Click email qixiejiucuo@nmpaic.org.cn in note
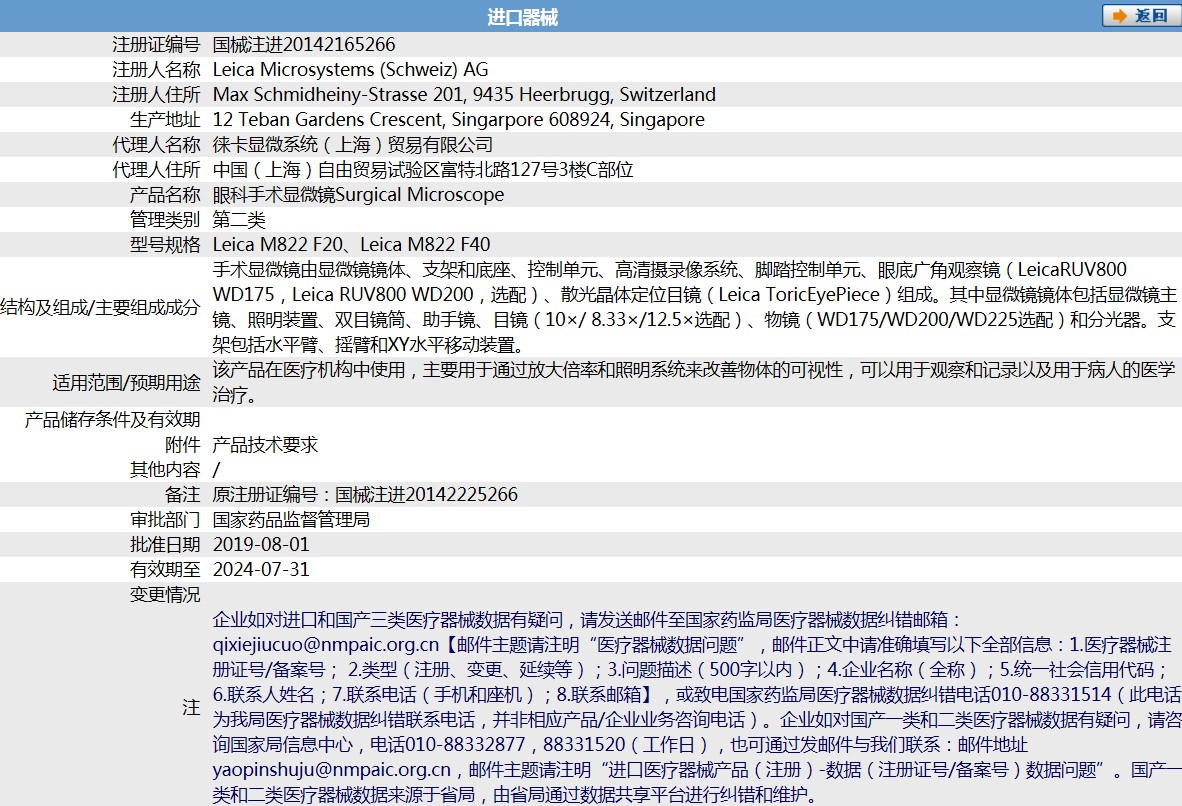 click(326, 645)
